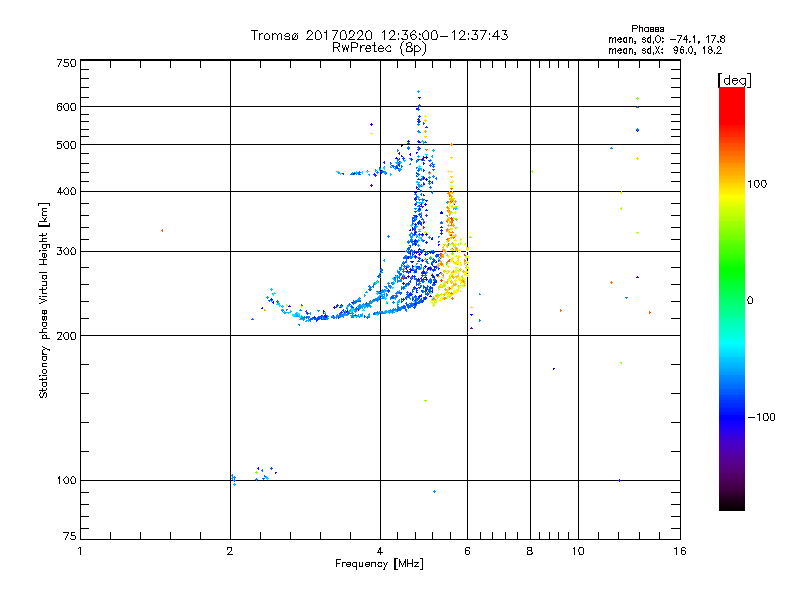Click the x-axis tick label '6'
The image size is (800, 600).
[467, 551]
